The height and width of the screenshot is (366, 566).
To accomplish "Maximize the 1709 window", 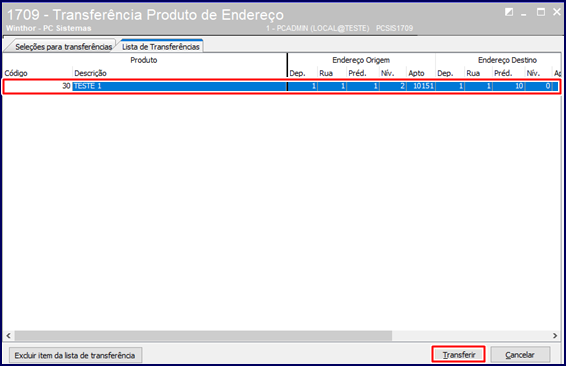I will coord(541,12).
